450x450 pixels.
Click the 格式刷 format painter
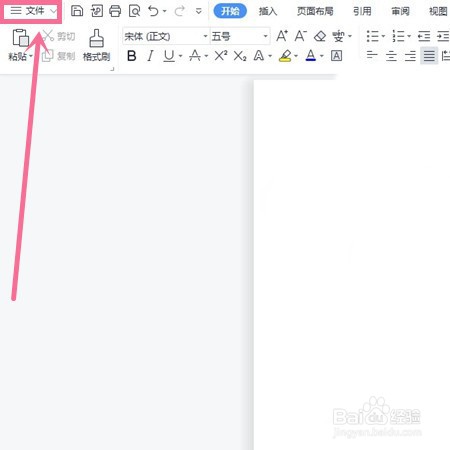coord(96,45)
